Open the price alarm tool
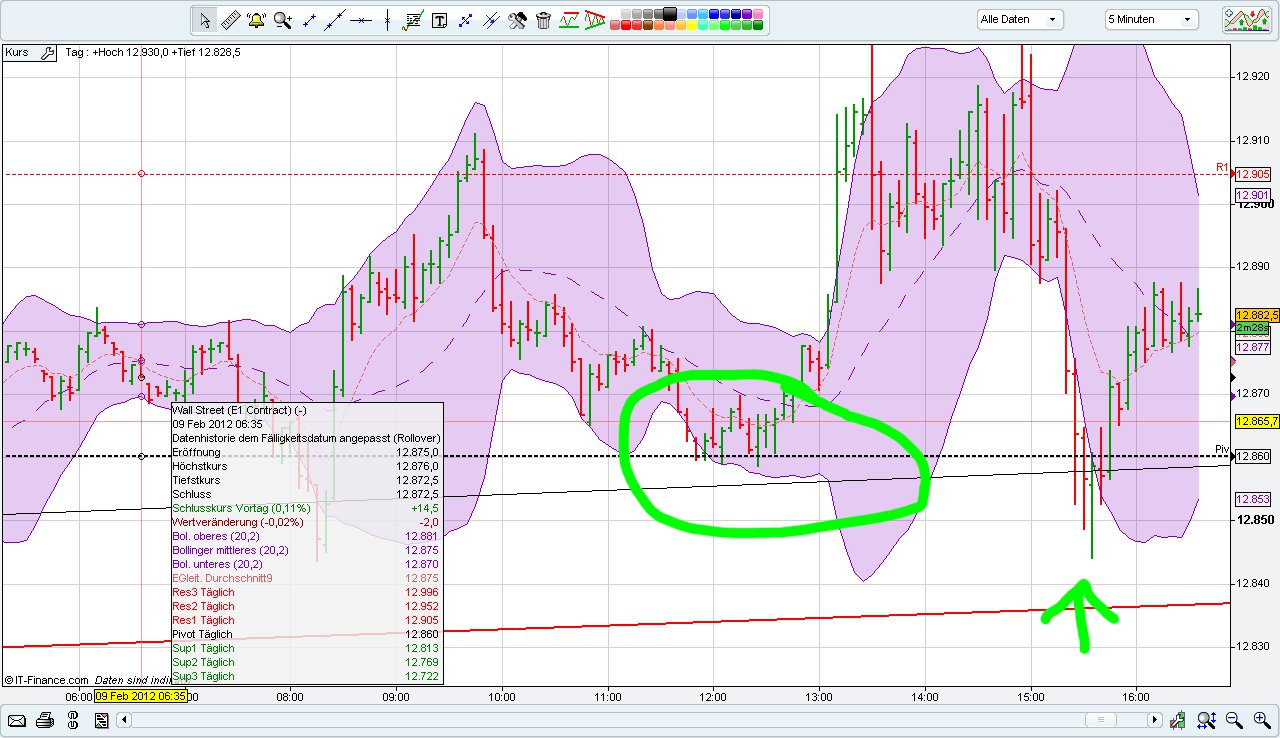Screen dimensions: 1280x738 (256, 19)
